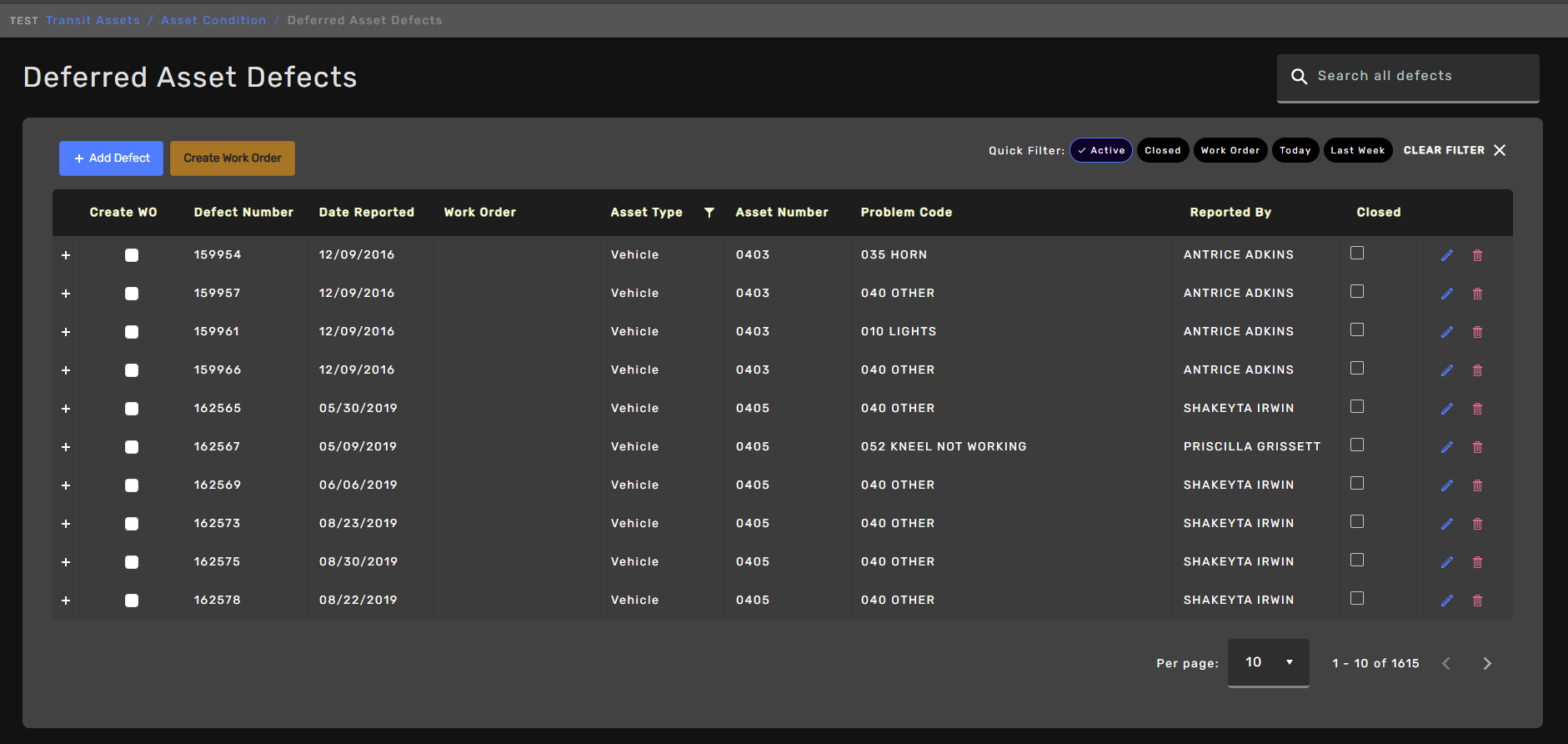Expand the row for defect 162565

click(66, 409)
